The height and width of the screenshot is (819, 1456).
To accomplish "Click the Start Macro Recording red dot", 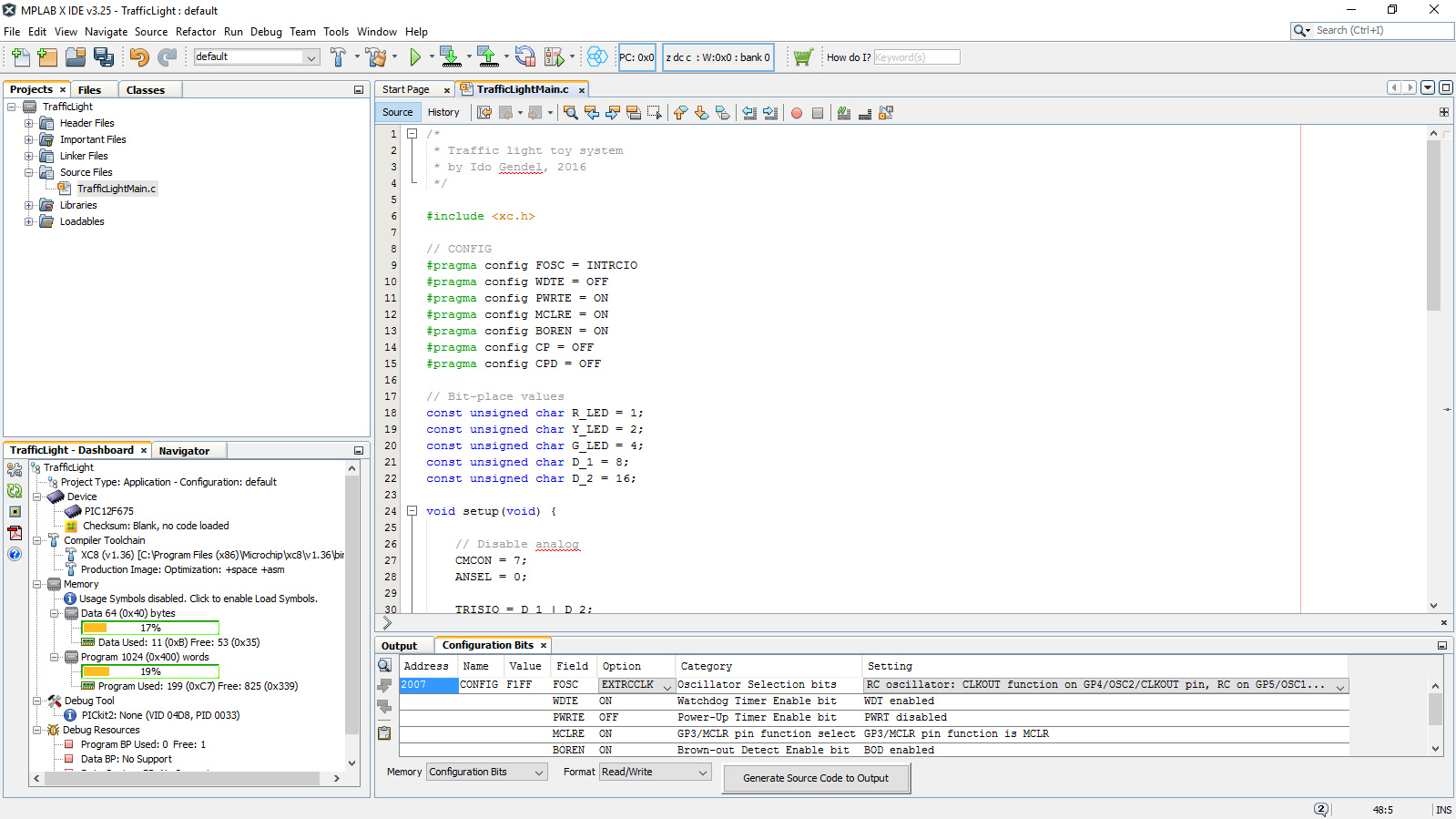I will [797, 113].
